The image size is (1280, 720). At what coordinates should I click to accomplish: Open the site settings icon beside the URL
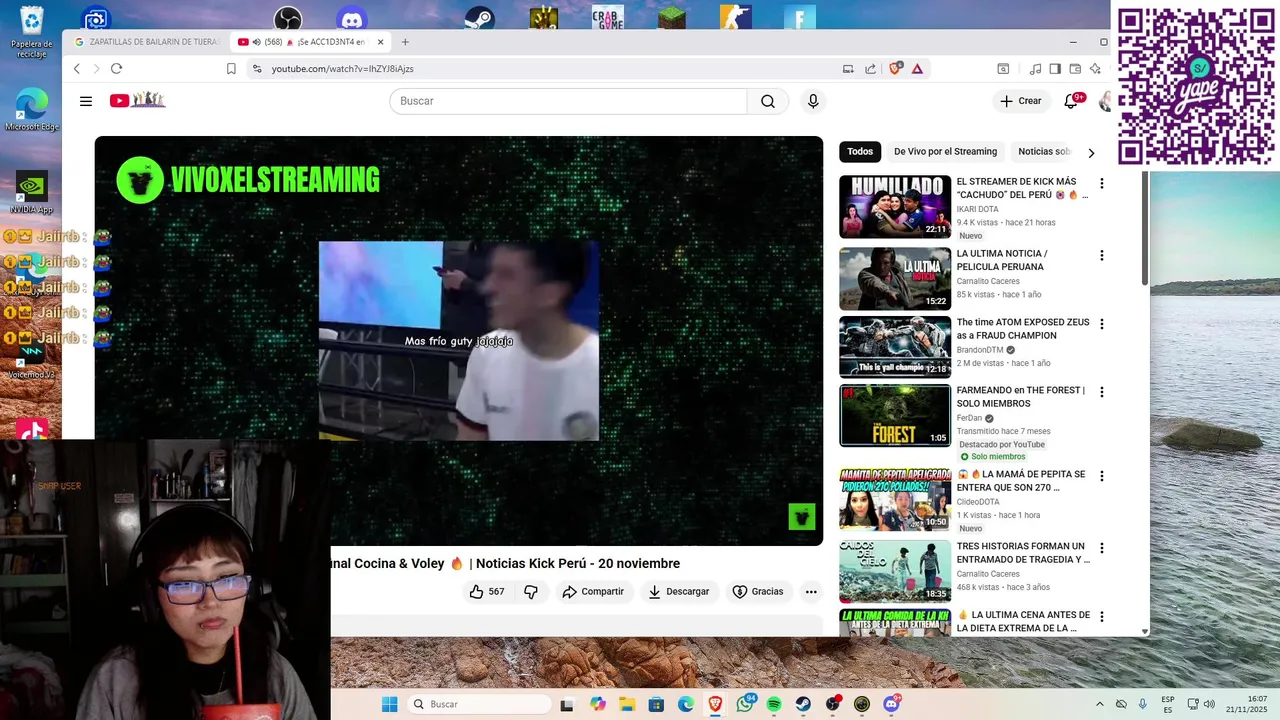[x=257, y=69]
